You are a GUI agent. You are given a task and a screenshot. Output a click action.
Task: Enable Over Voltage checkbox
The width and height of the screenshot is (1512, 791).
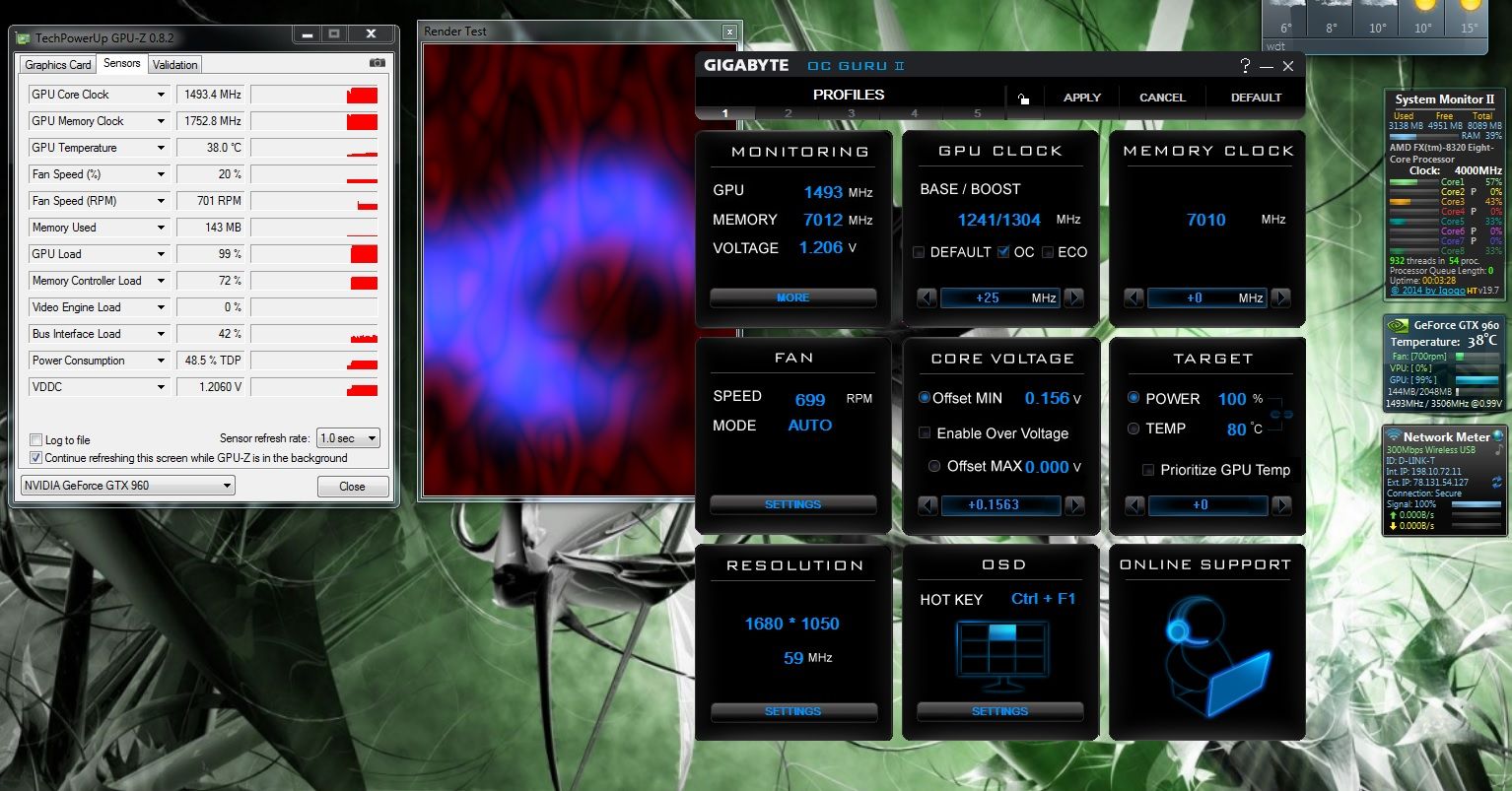pyautogui.click(x=925, y=433)
